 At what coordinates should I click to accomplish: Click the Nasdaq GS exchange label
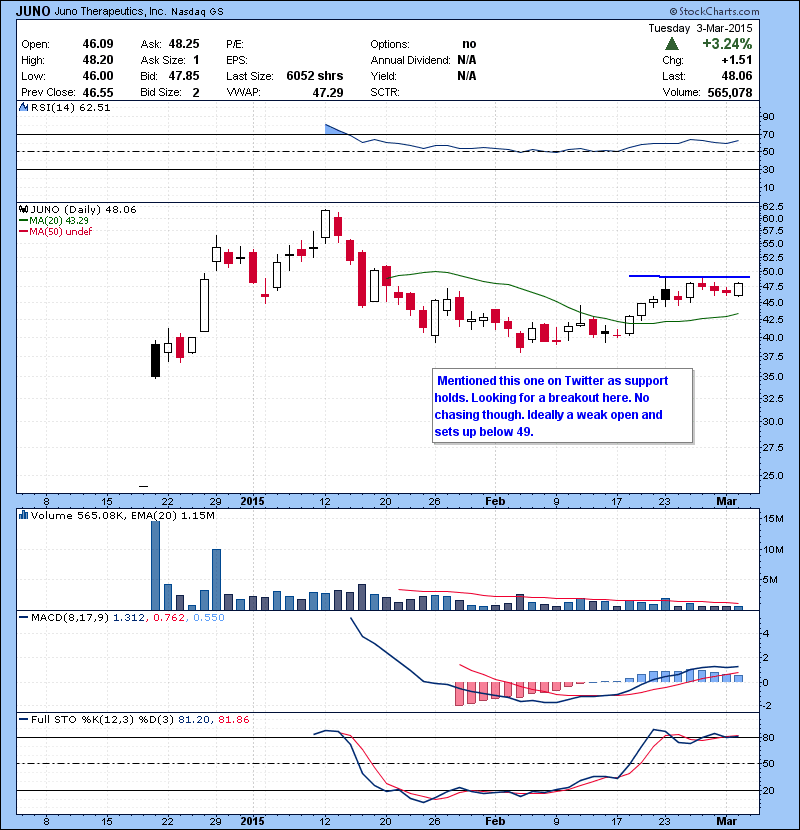(197, 11)
